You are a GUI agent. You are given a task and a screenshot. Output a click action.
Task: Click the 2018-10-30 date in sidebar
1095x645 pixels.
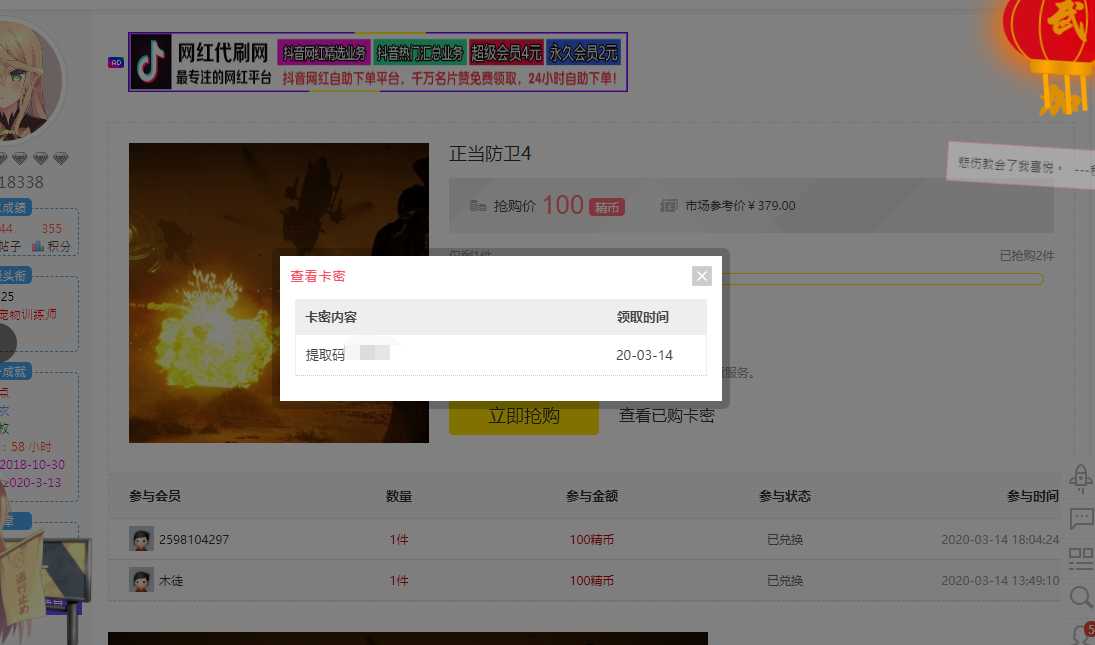[x=32, y=464]
